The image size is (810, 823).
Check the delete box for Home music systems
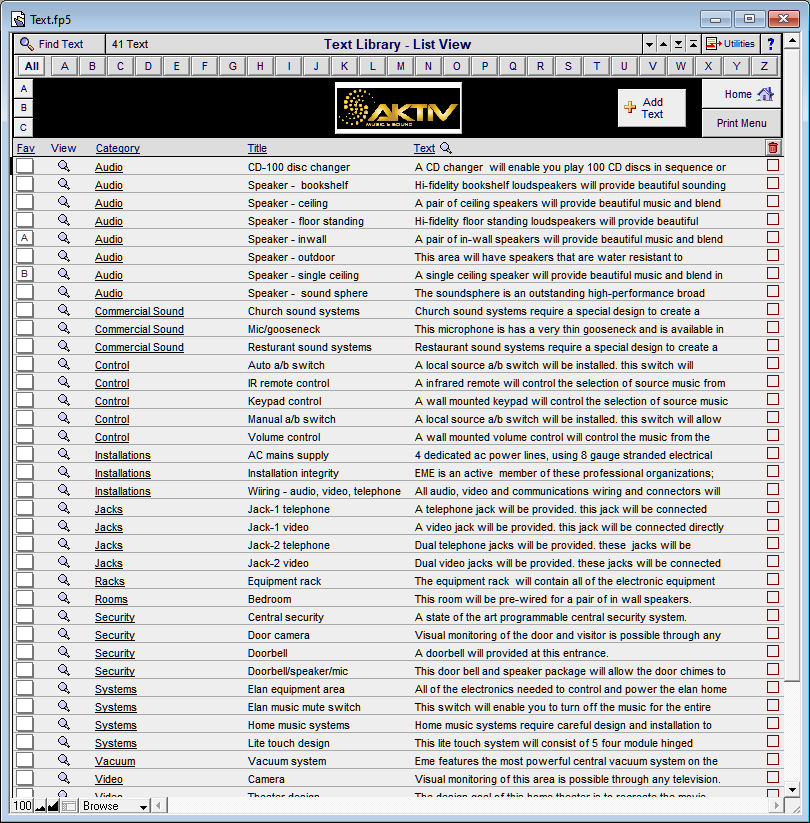point(773,723)
